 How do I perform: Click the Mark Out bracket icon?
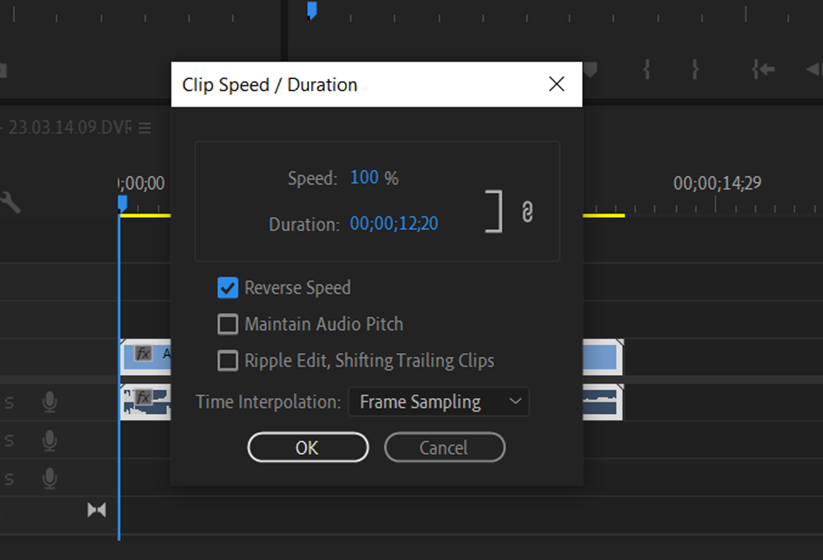695,69
